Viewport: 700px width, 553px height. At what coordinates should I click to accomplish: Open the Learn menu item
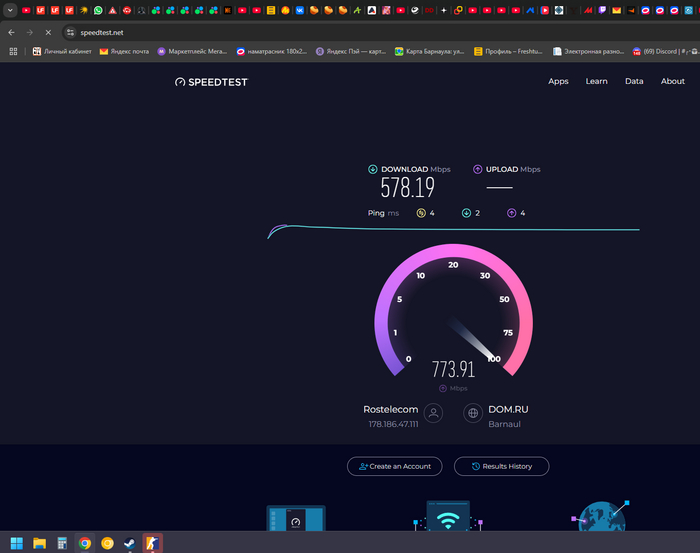coord(596,82)
